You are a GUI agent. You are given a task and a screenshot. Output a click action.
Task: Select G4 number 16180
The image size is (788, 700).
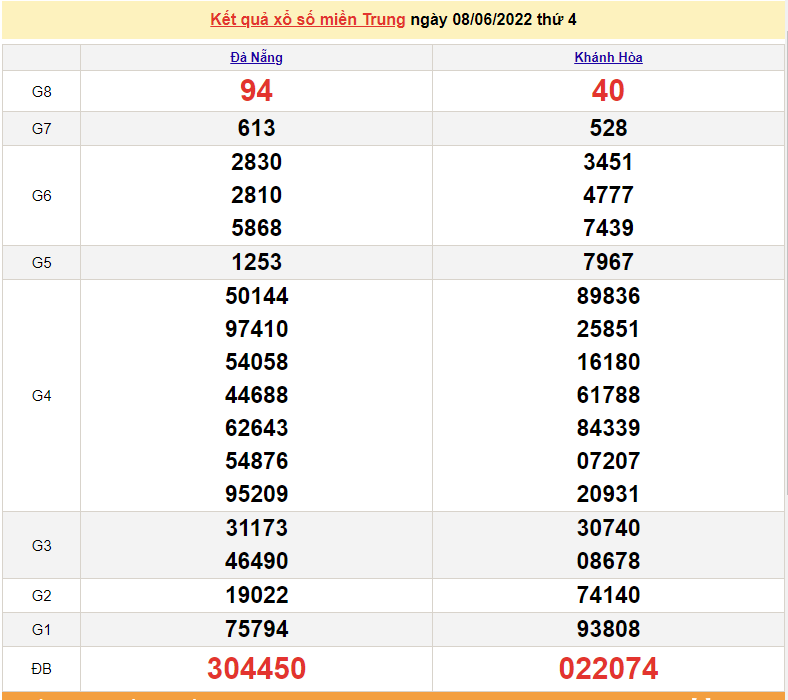[x=608, y=362]
